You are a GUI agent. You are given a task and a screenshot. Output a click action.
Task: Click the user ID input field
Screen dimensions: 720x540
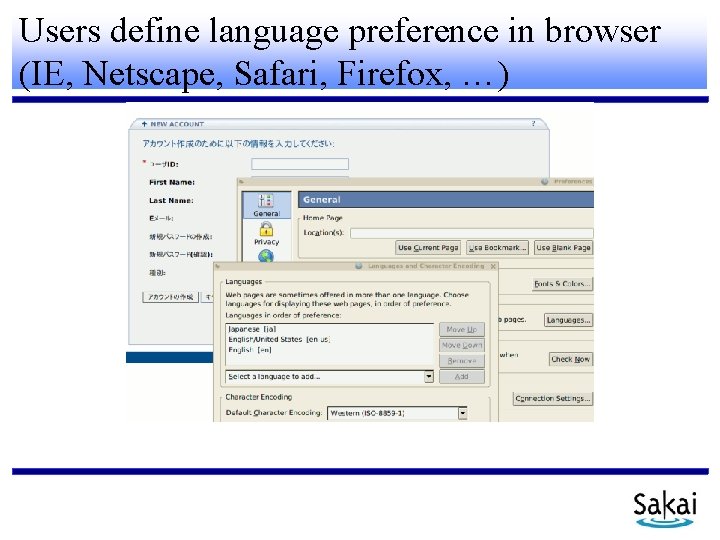pyautogui.click(x=300, y=164)
